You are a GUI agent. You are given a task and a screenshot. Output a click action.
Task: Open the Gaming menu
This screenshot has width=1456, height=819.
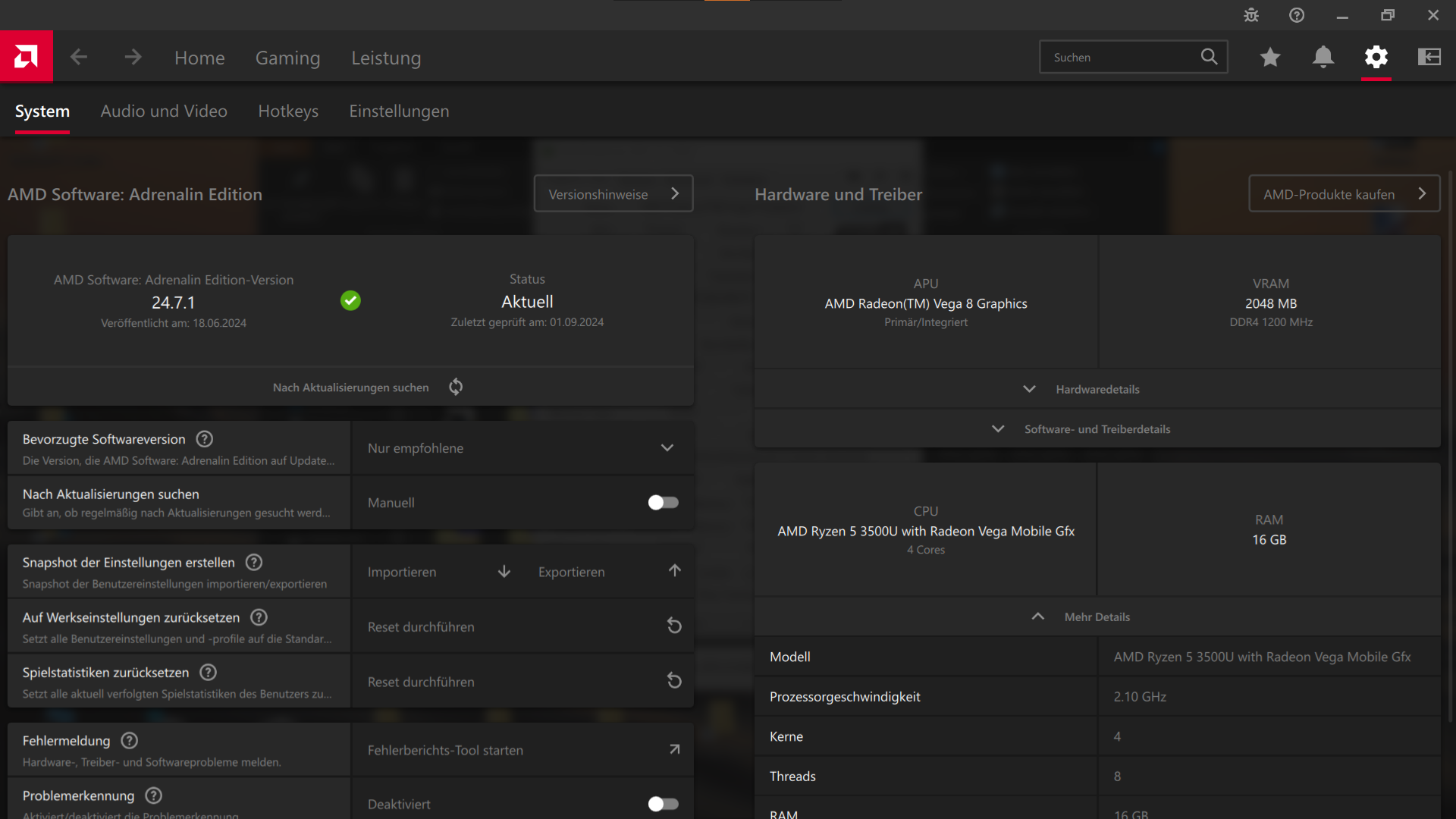point(287,58)
